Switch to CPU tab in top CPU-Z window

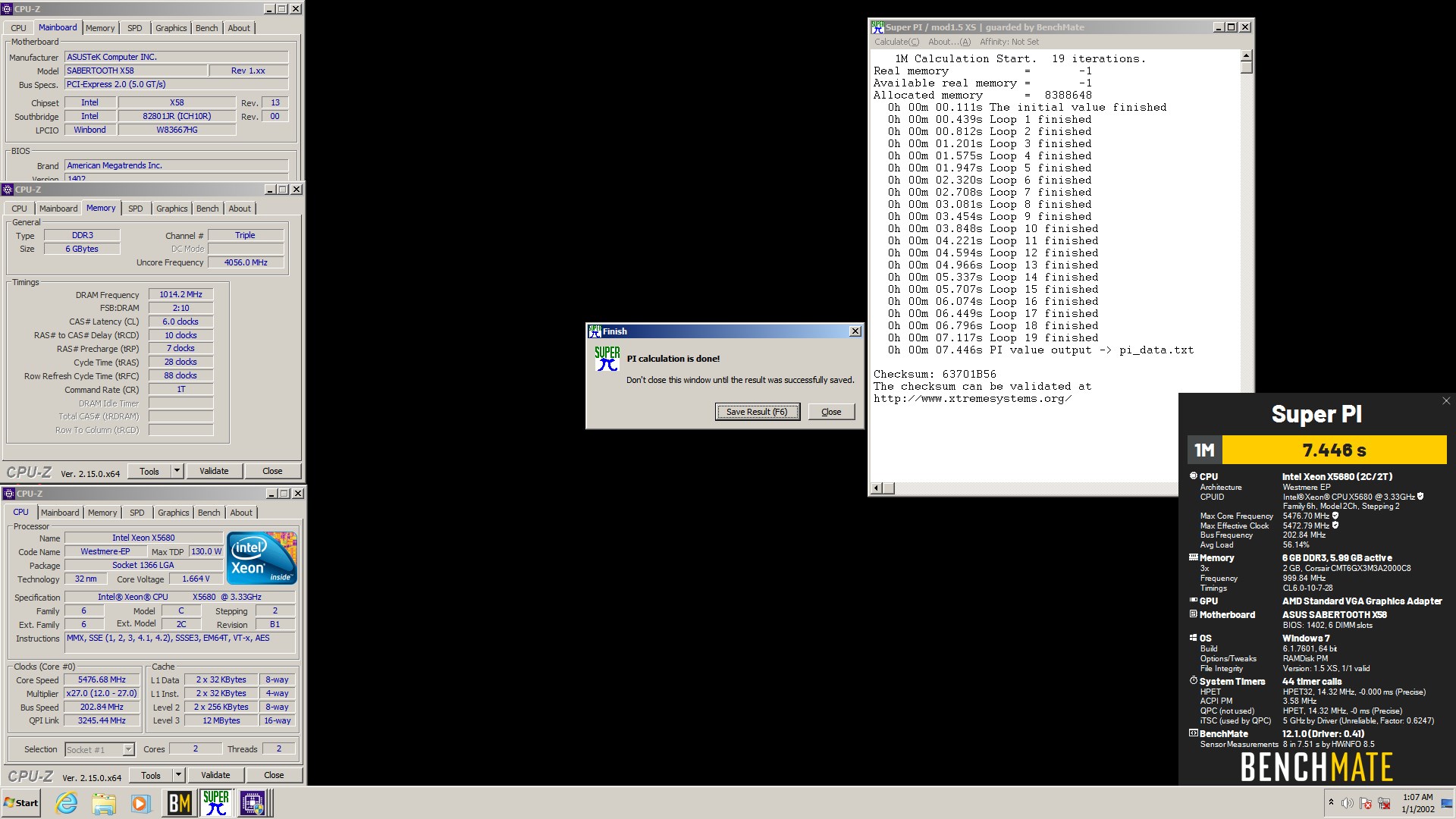click(18, 28)
